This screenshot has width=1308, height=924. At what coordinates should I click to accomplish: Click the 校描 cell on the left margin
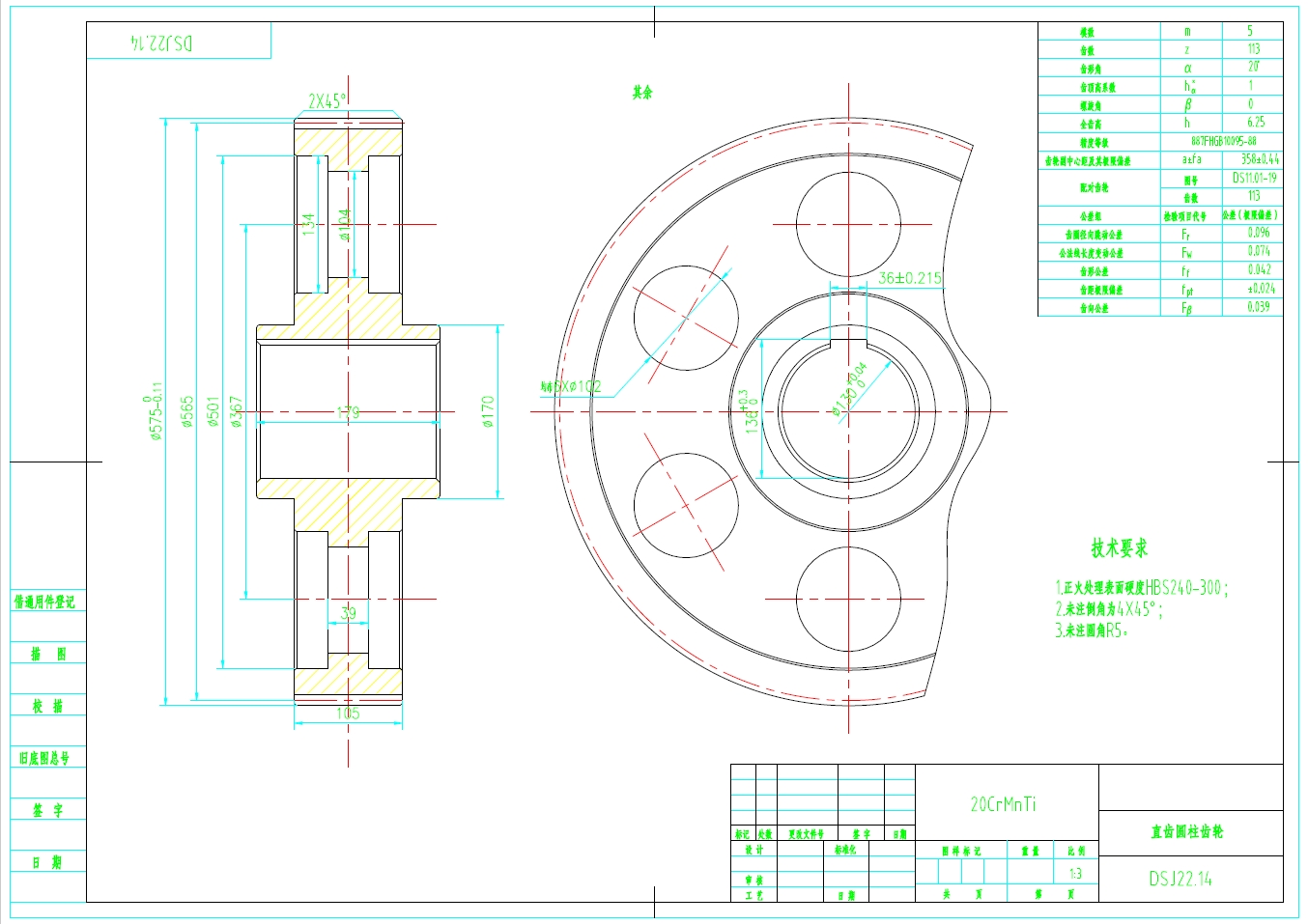tap(47, 706)
